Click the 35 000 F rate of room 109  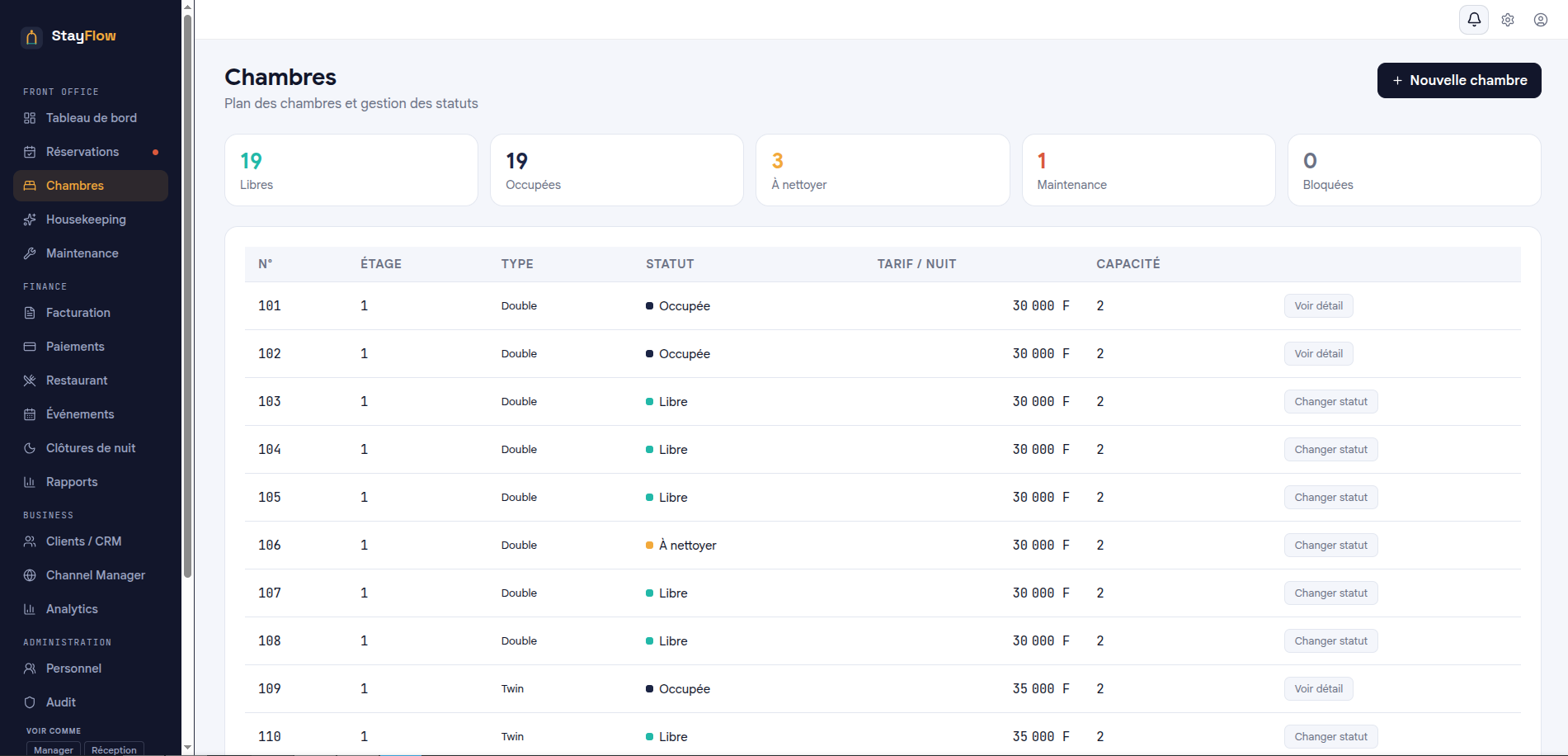coord(1041,689)
